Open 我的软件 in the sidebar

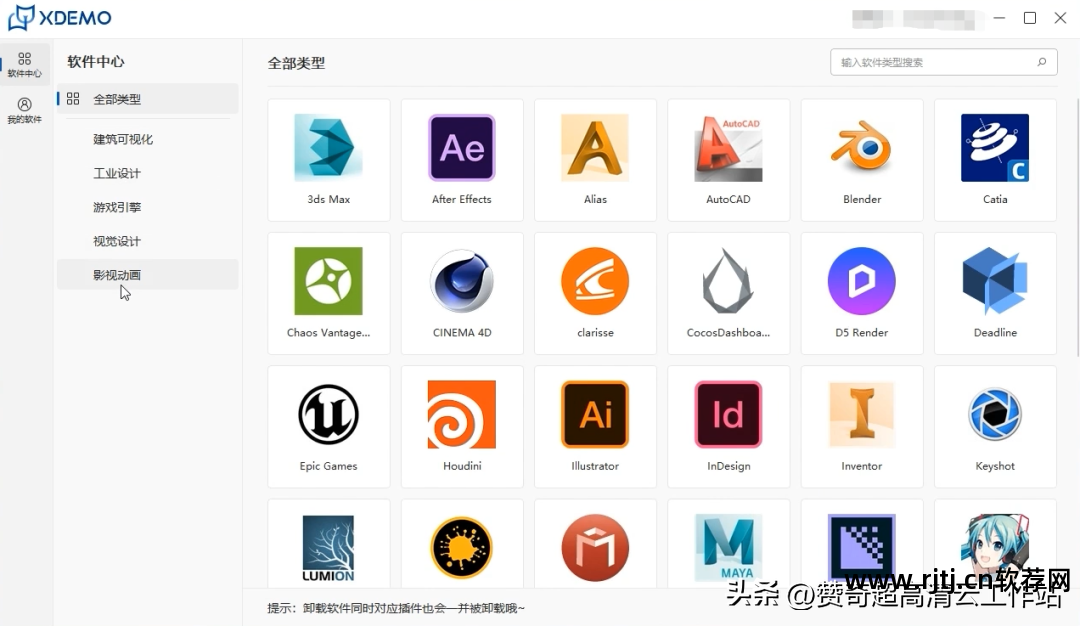pos(25,110)
